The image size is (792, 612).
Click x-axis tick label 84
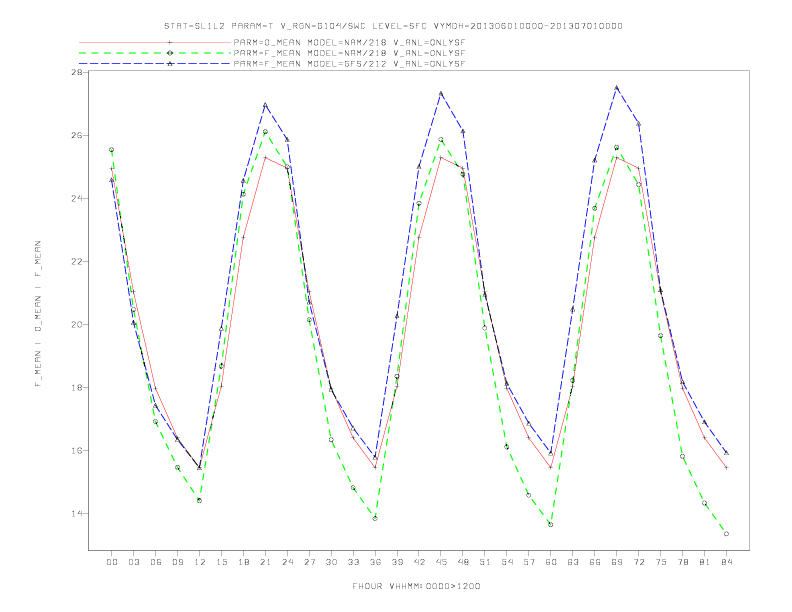pos(726,562)
